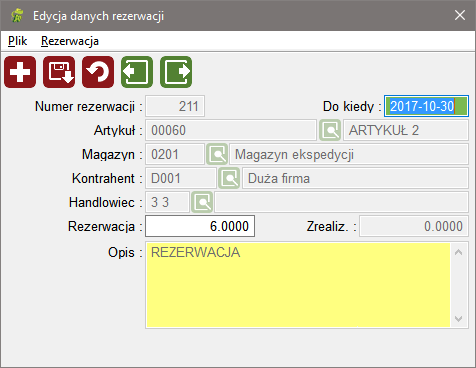Click the yellow Opis description text area
The height and width of the screenshot is (368, 476).
coord(298,285)
